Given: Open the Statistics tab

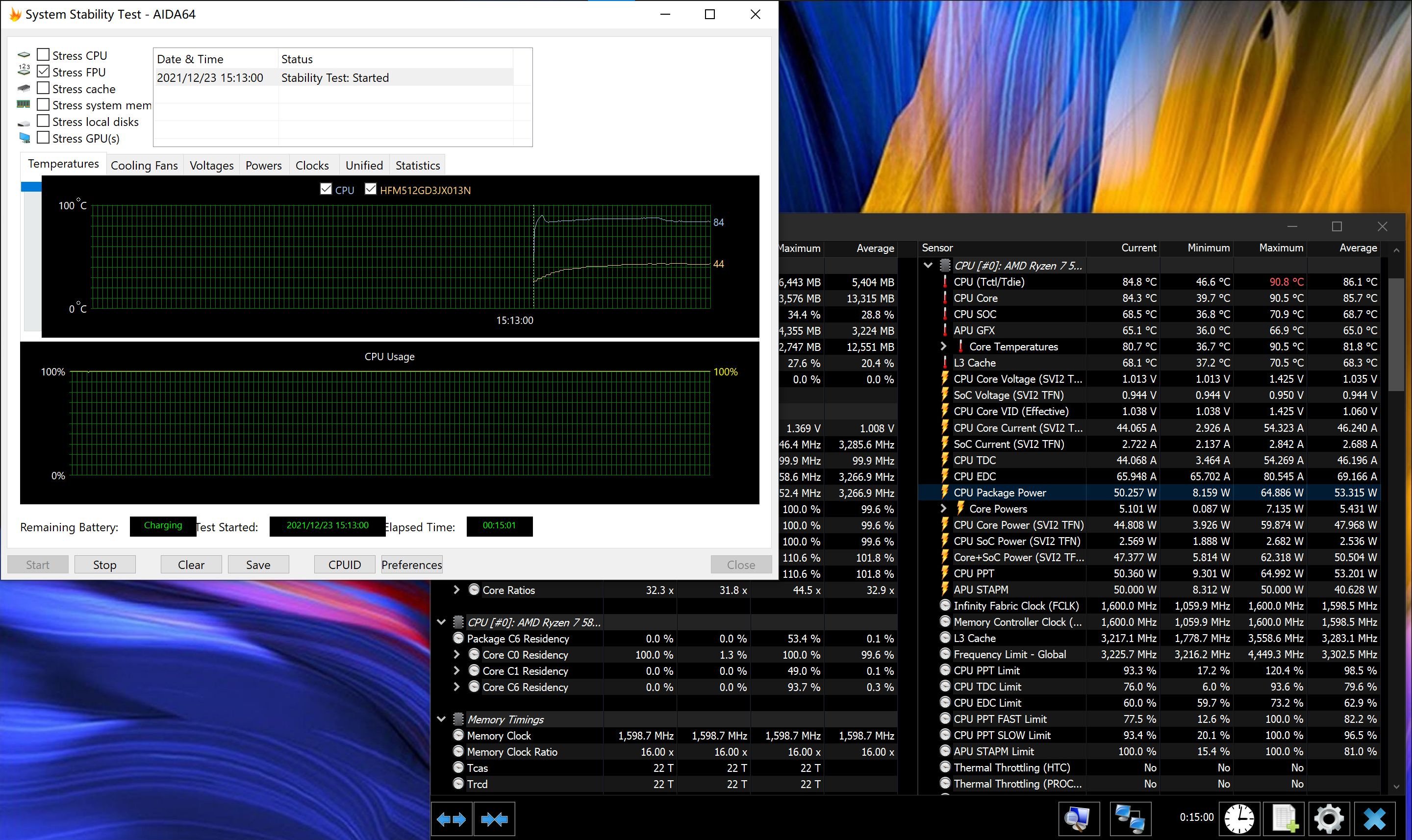Looking at the screenshot, I should click(x=417, y=165).
